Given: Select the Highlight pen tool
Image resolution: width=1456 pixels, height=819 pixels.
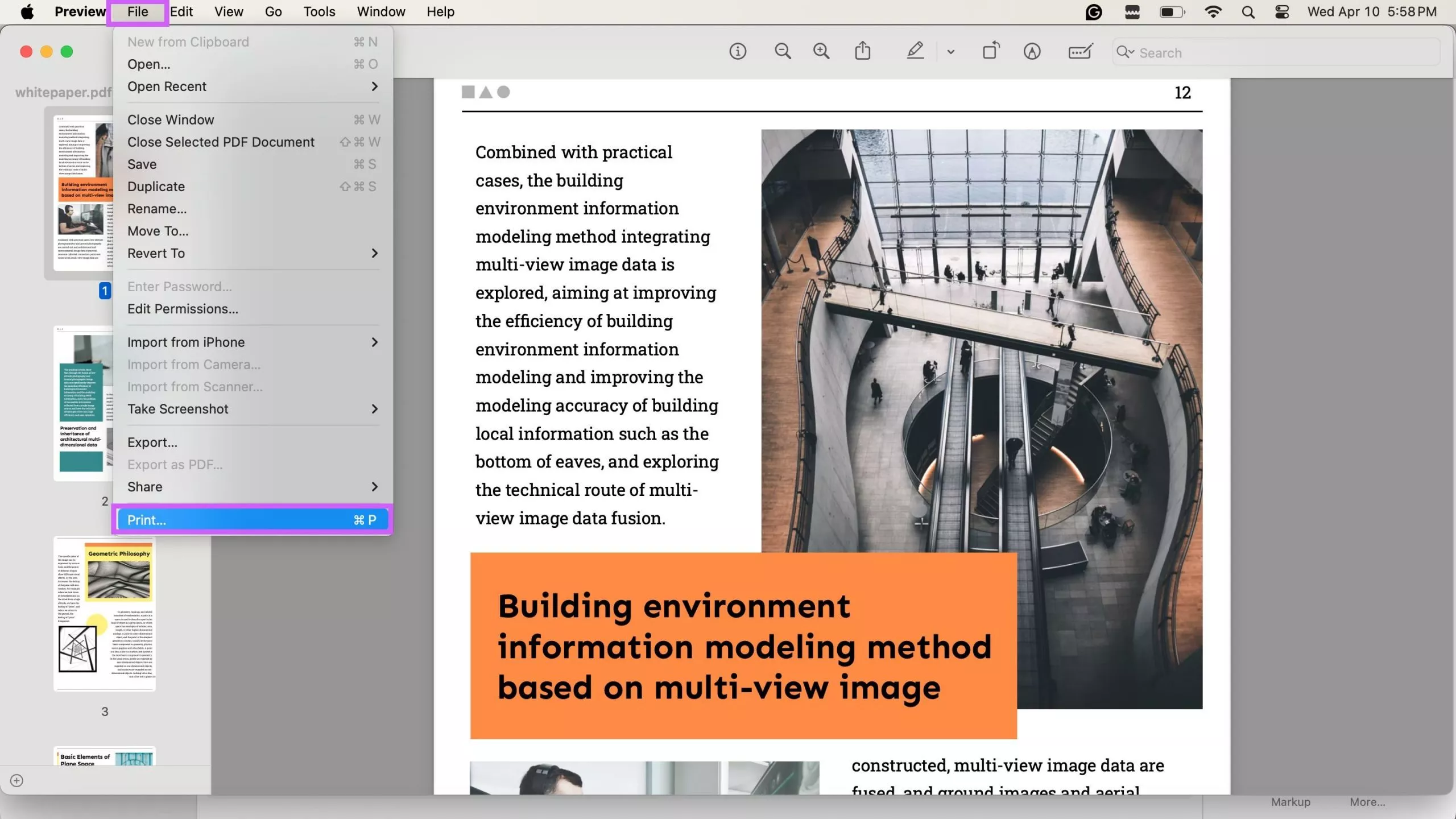Looking at the screenshot, I should coord(915,51).
